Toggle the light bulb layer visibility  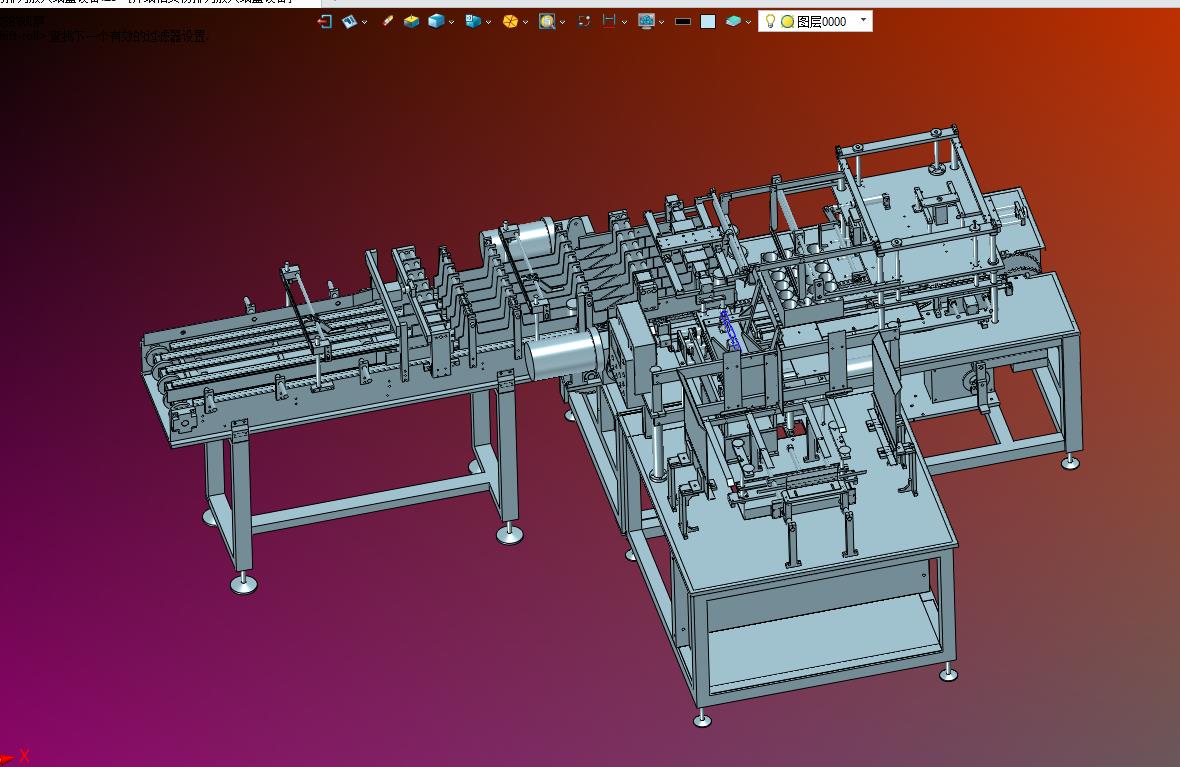click(x=770, y=21)
